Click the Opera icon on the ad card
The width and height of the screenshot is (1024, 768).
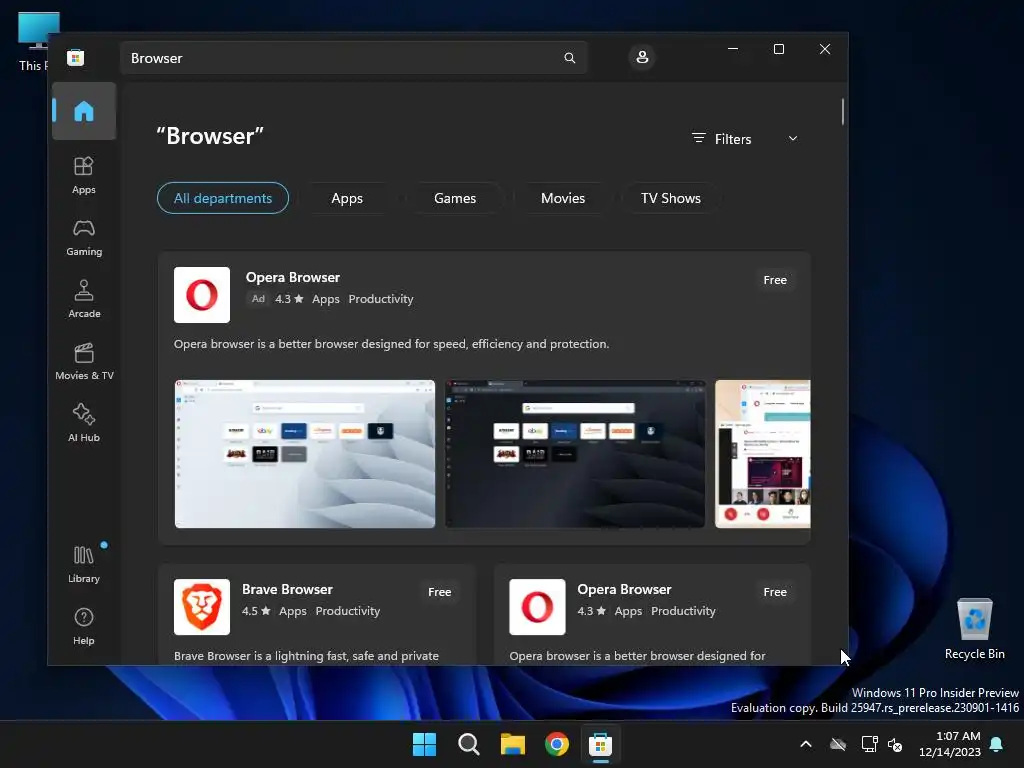point(202,295)
